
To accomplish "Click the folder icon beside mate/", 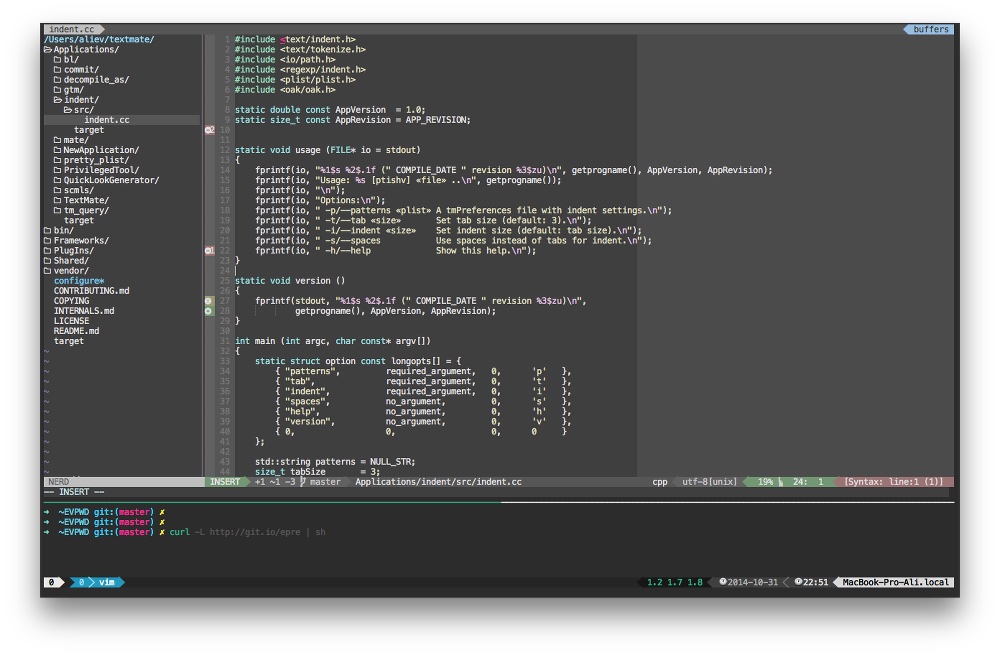I will 57,140.
